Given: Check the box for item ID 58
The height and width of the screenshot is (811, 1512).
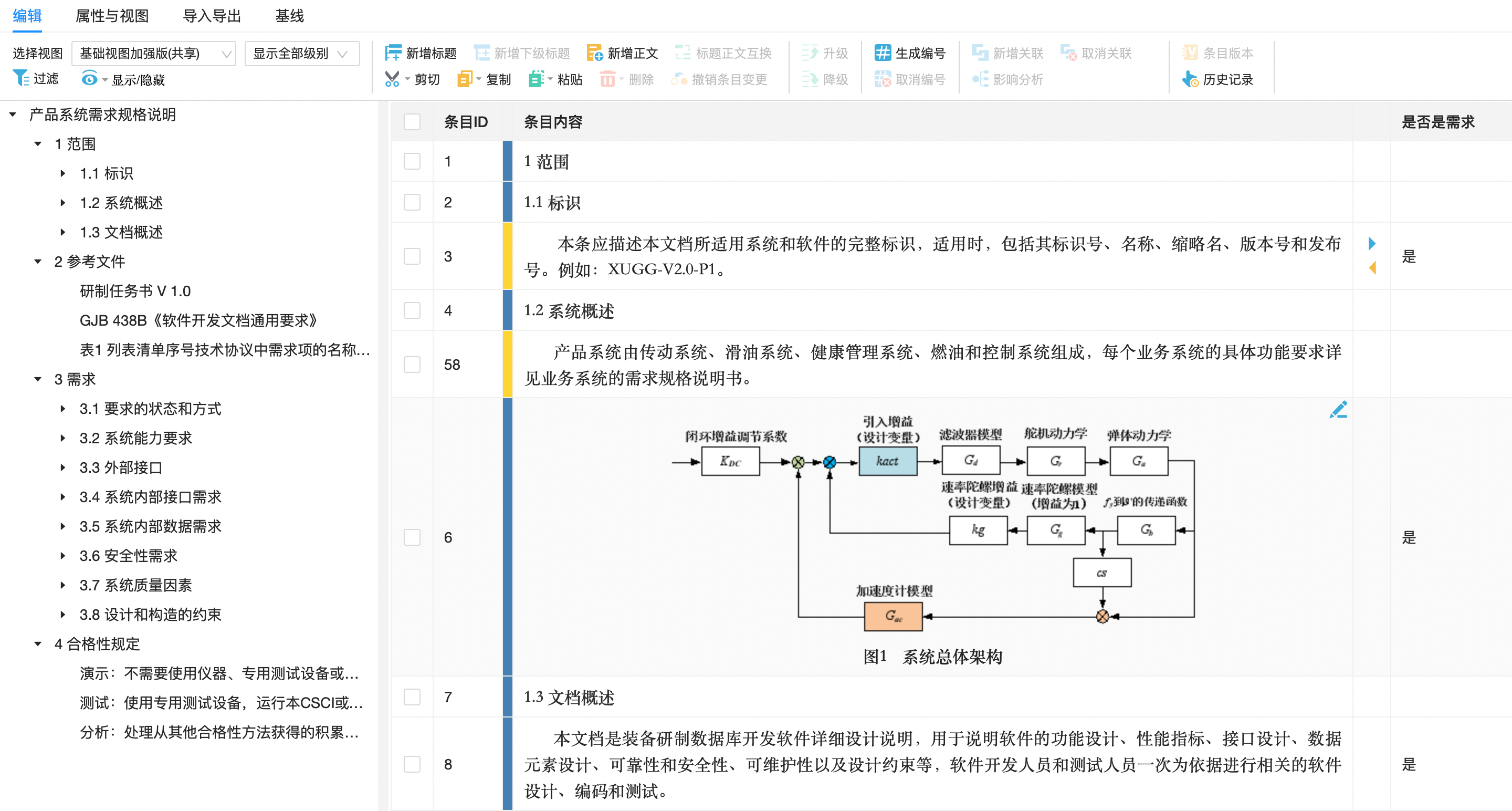Looking at the screenshot, I should click(x=412, y=364).
